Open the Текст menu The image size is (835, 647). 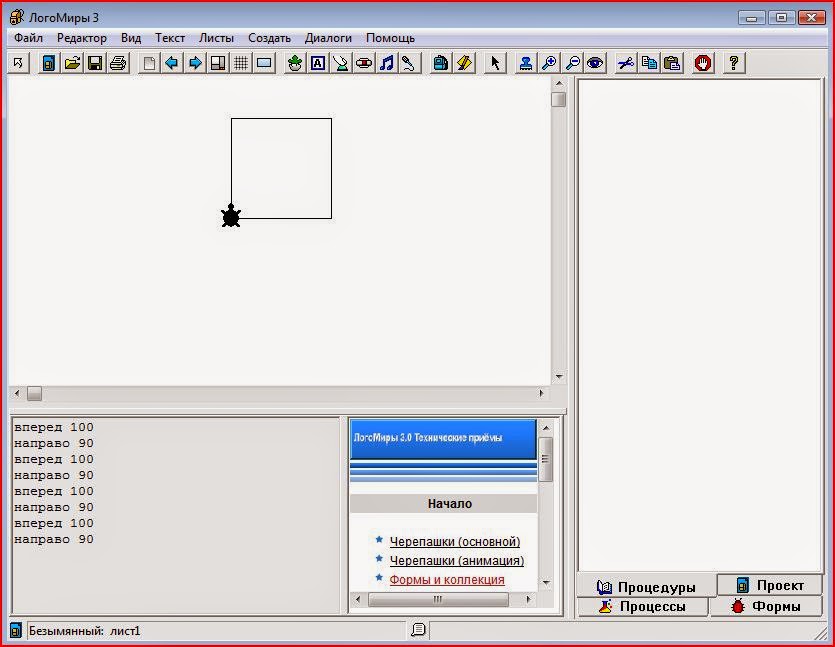(x=170, y=38)
